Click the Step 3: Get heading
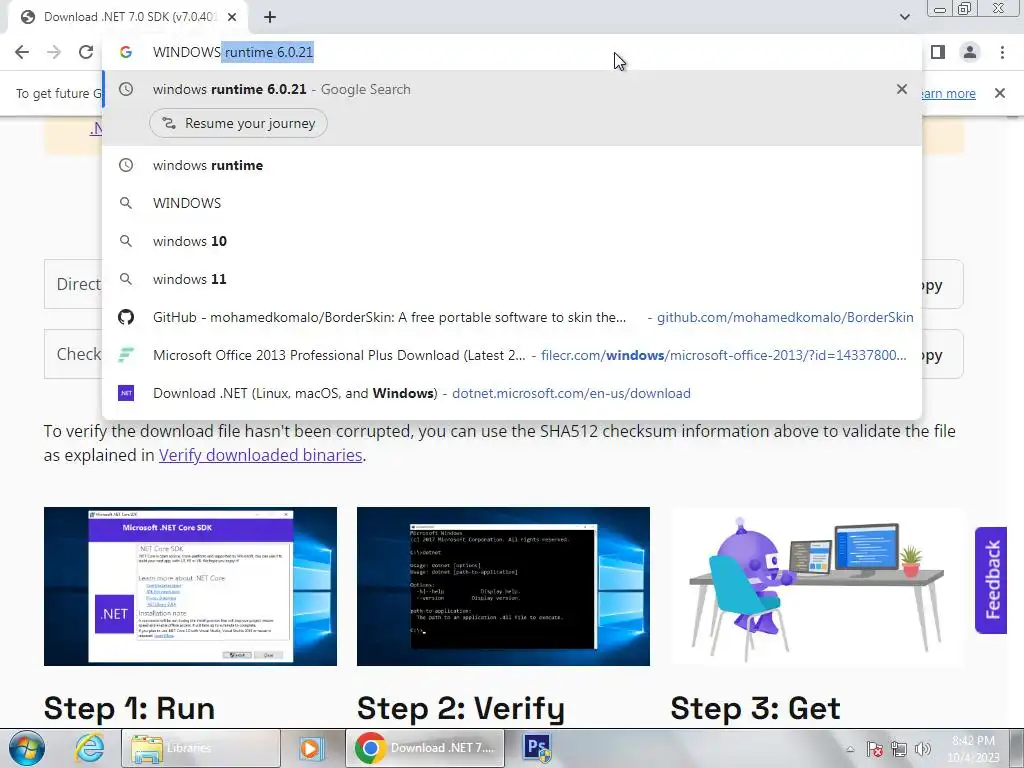1024x768 pixels. click(756, 709)
